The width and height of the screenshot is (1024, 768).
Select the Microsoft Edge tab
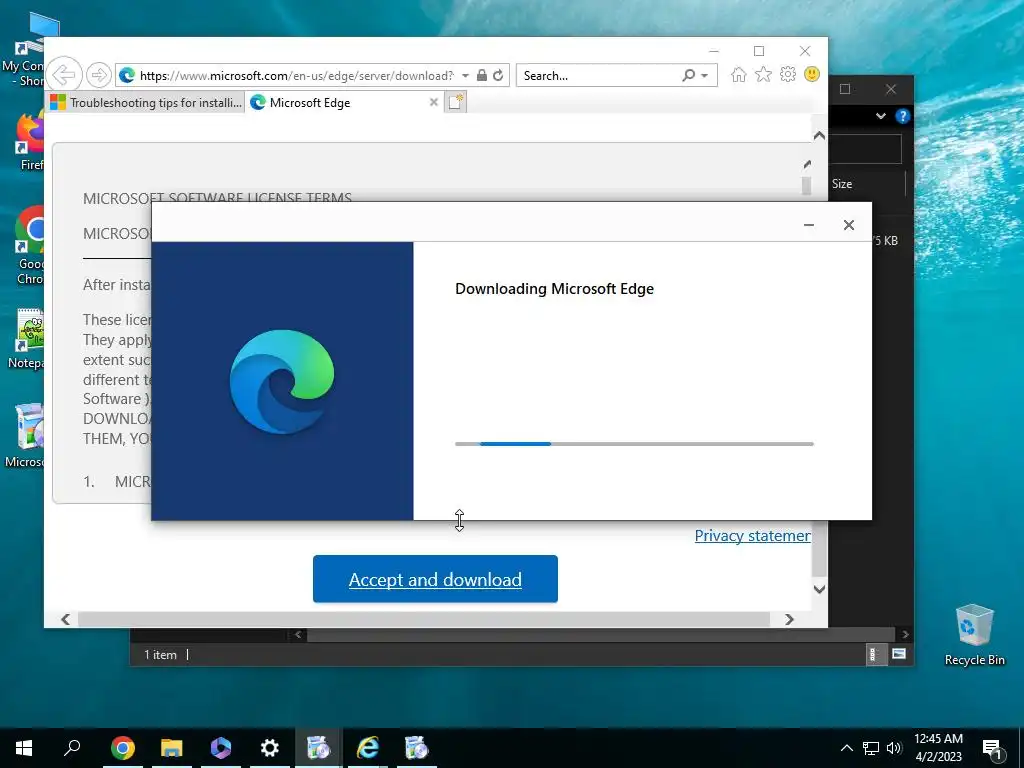[x=344, y=103]
